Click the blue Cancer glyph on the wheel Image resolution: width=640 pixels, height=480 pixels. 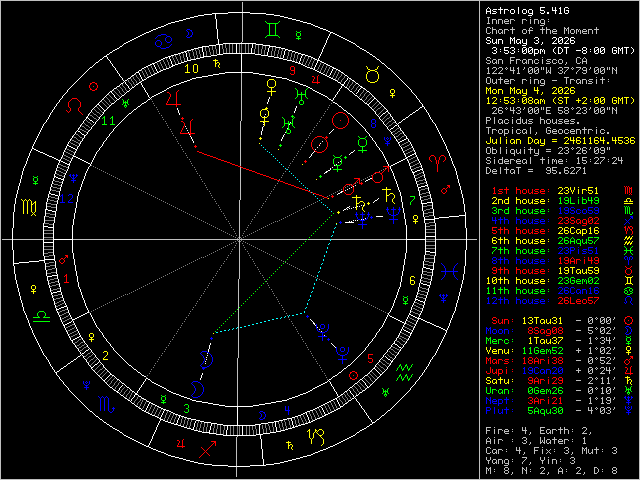click(164, 41)
